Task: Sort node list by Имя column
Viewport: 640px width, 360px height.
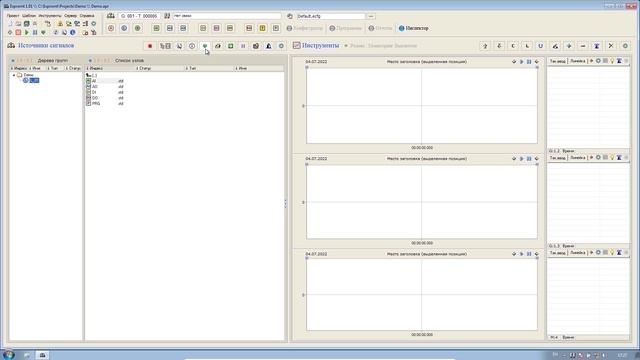Action: [259, 68]
